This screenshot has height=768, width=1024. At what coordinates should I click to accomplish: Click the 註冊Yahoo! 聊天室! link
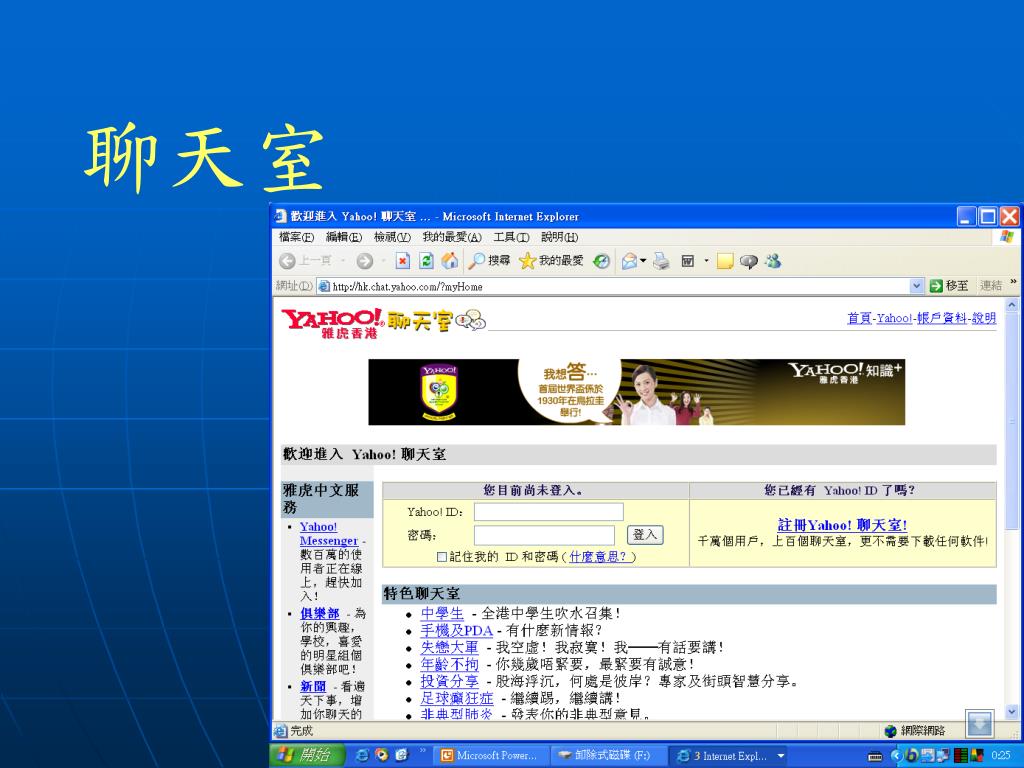point(842,525)
